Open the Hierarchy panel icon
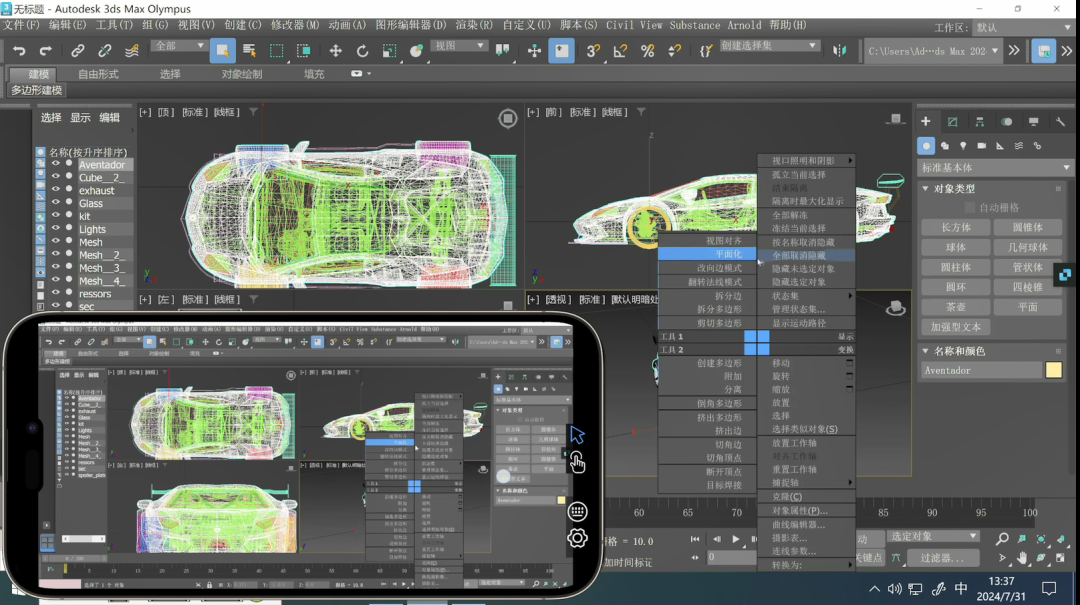The width and height of the screenshot is (1080, 605). (979, 122)
